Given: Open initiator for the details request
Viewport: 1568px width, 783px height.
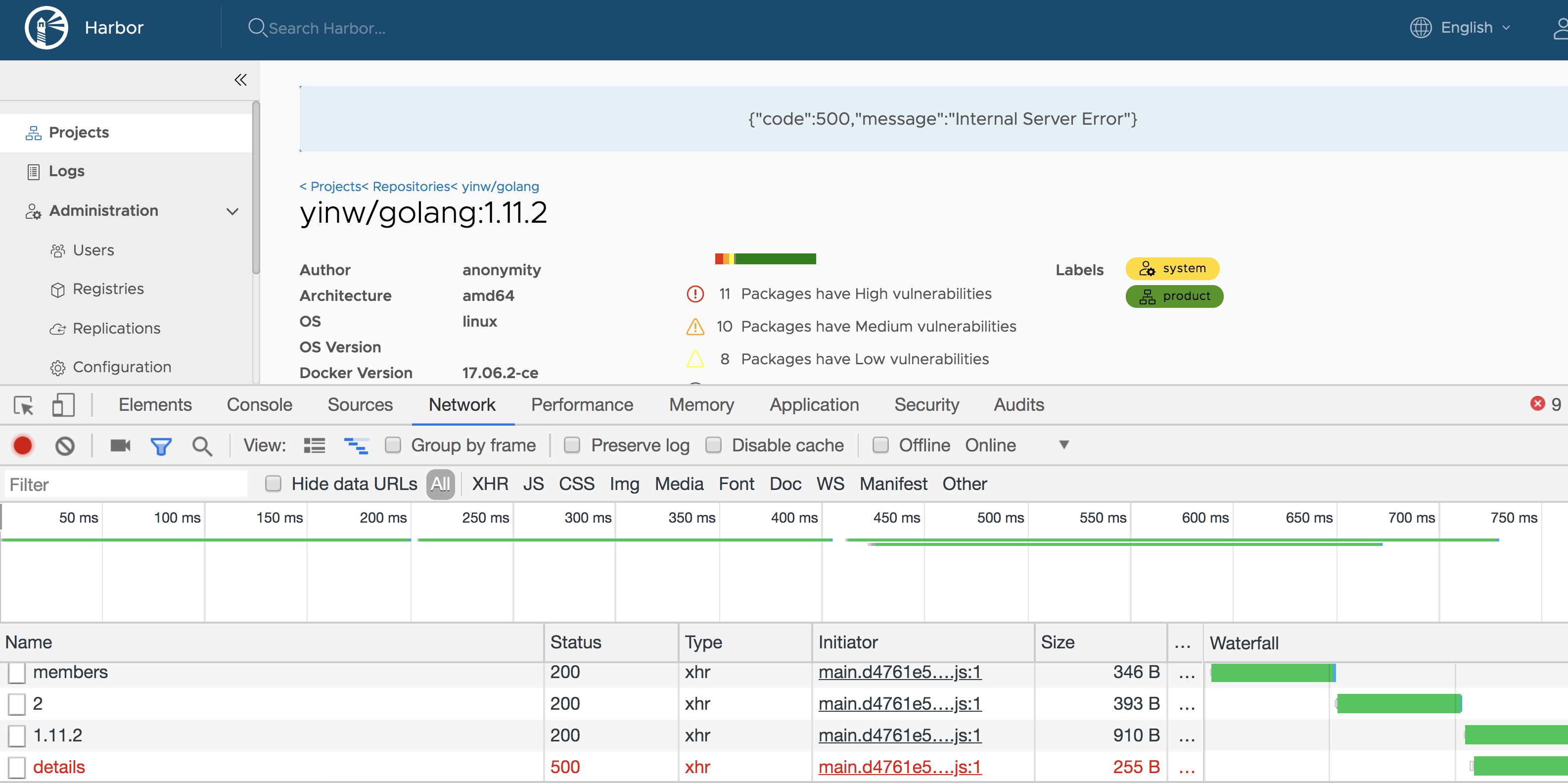Looking at the screenshot, I should tap(899, 767).
